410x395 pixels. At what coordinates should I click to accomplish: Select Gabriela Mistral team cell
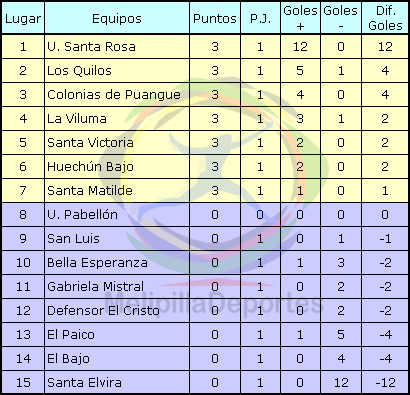pyautogui.click(x=95, y=287)
